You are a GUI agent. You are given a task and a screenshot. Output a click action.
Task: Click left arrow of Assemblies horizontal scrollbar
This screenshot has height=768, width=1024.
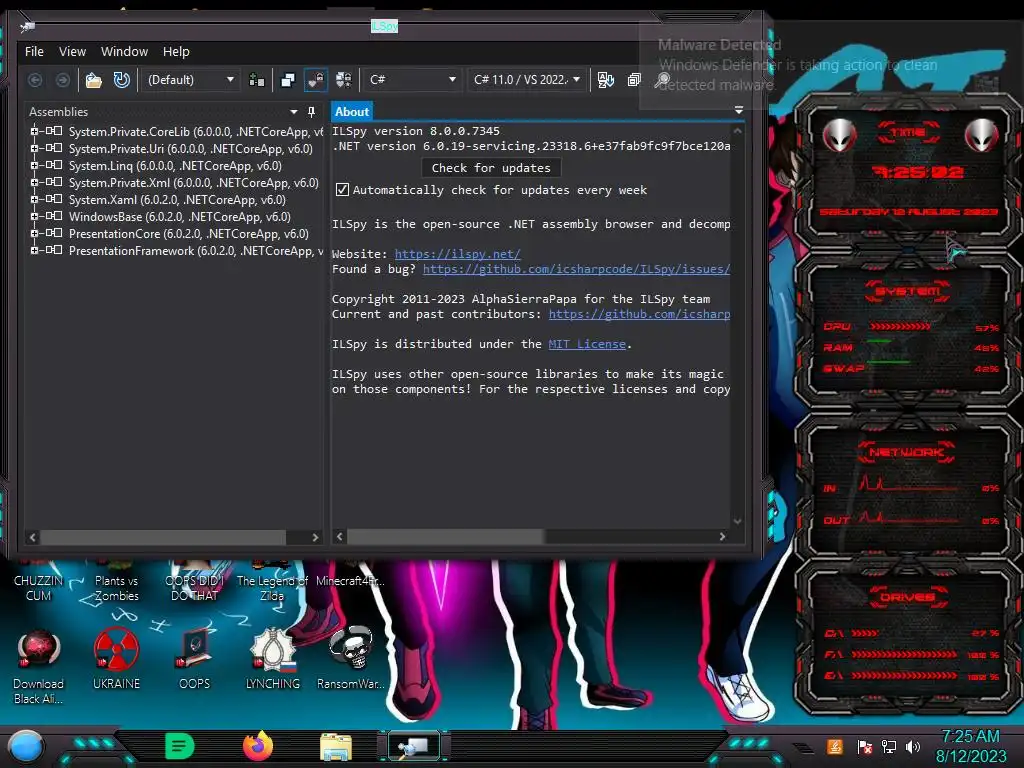(33, 537)
